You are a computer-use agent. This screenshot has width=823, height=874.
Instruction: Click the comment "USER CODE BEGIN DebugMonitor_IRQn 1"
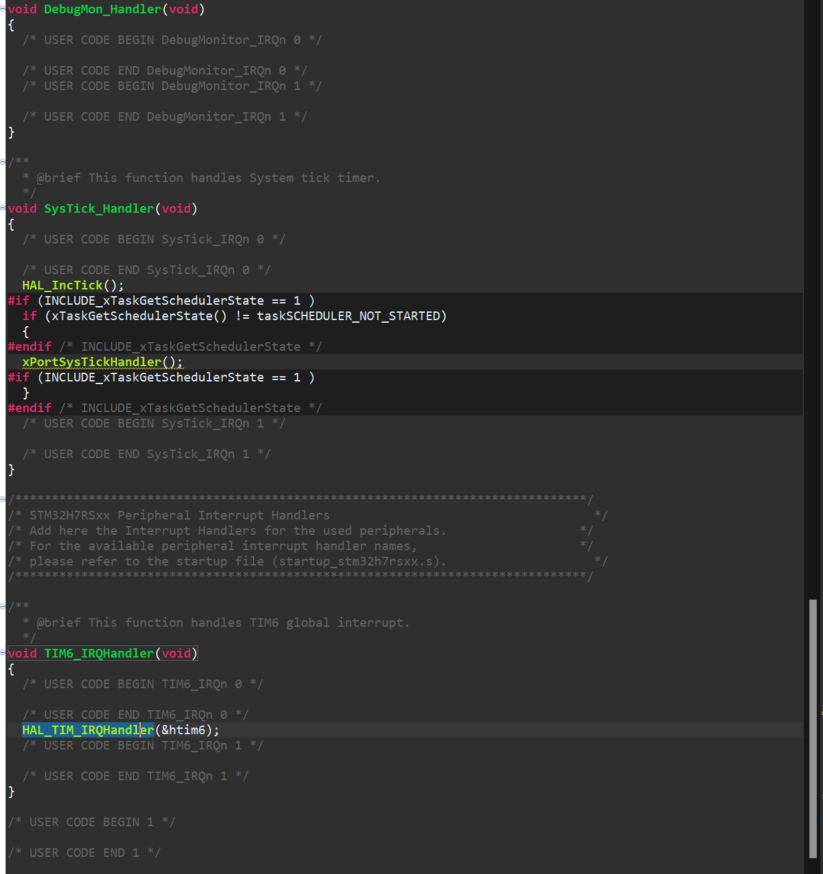pos(172,86)
